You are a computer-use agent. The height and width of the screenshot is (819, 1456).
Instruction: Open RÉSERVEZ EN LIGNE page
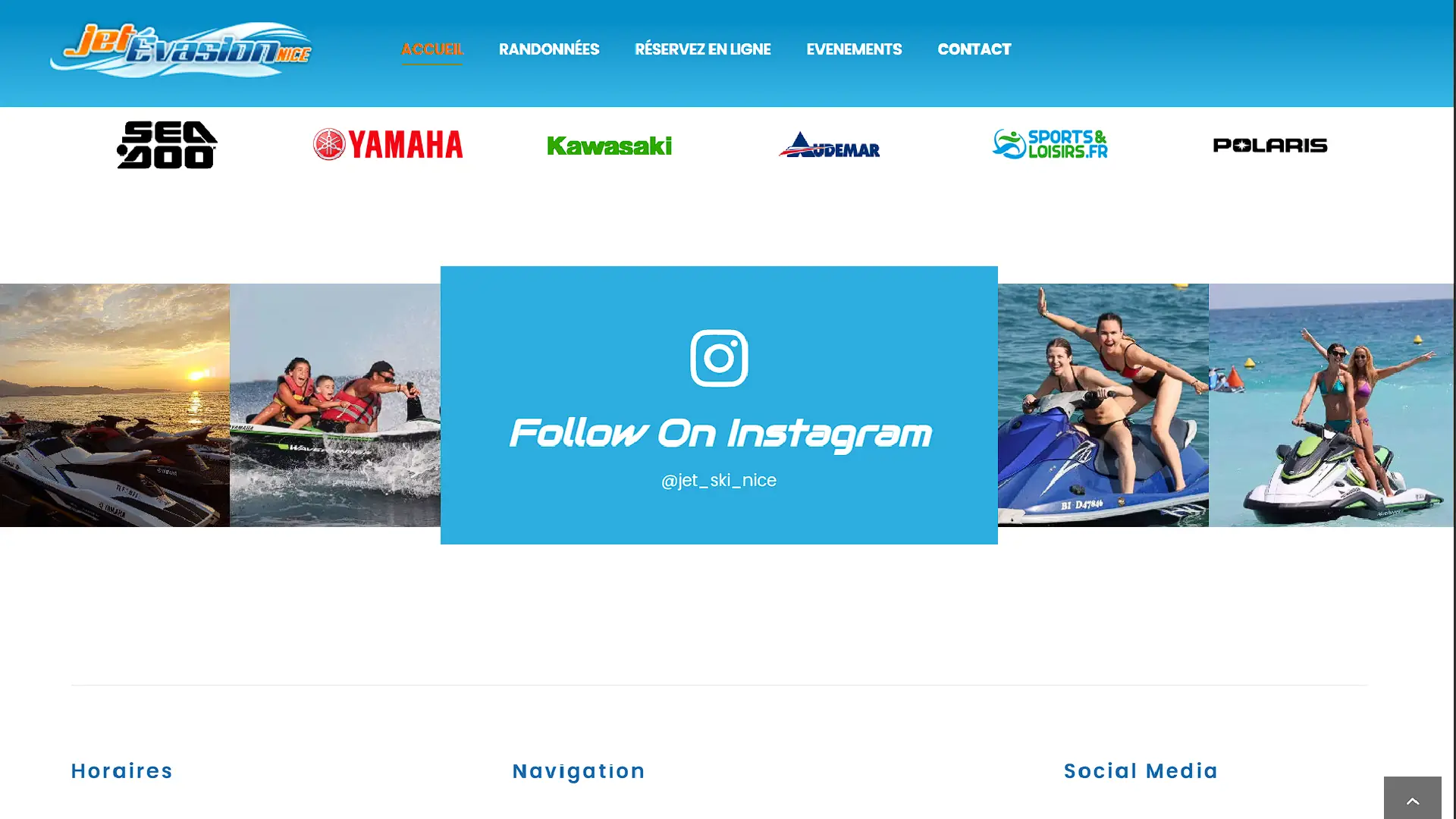702,49
